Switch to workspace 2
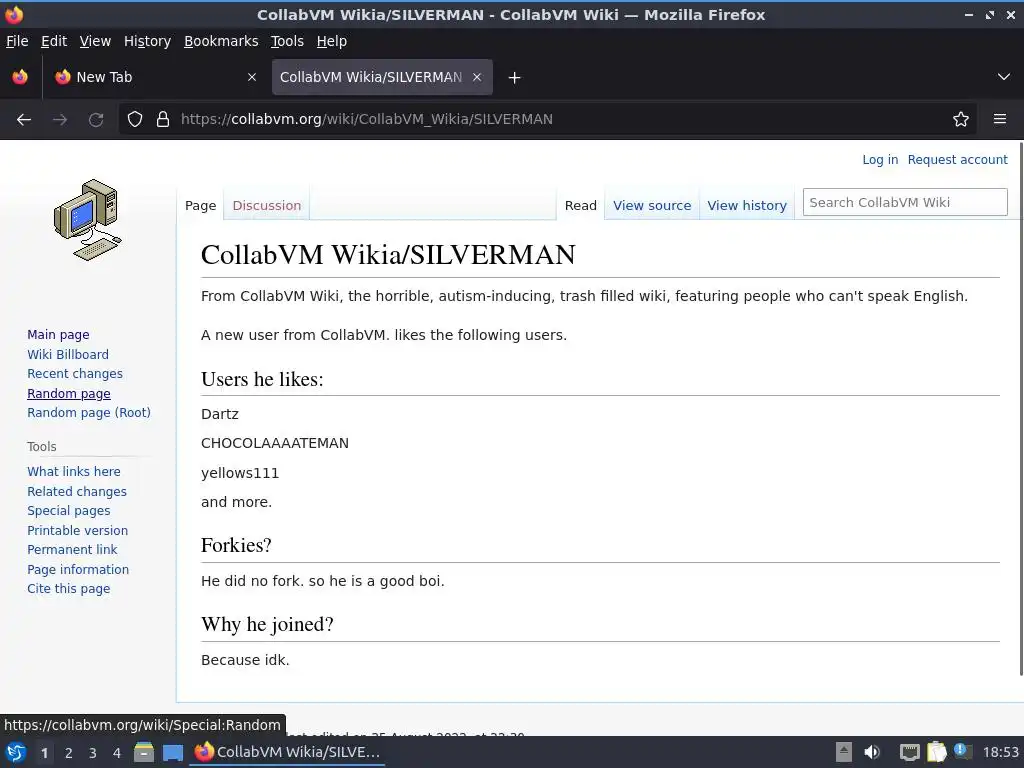 point(69,753)
